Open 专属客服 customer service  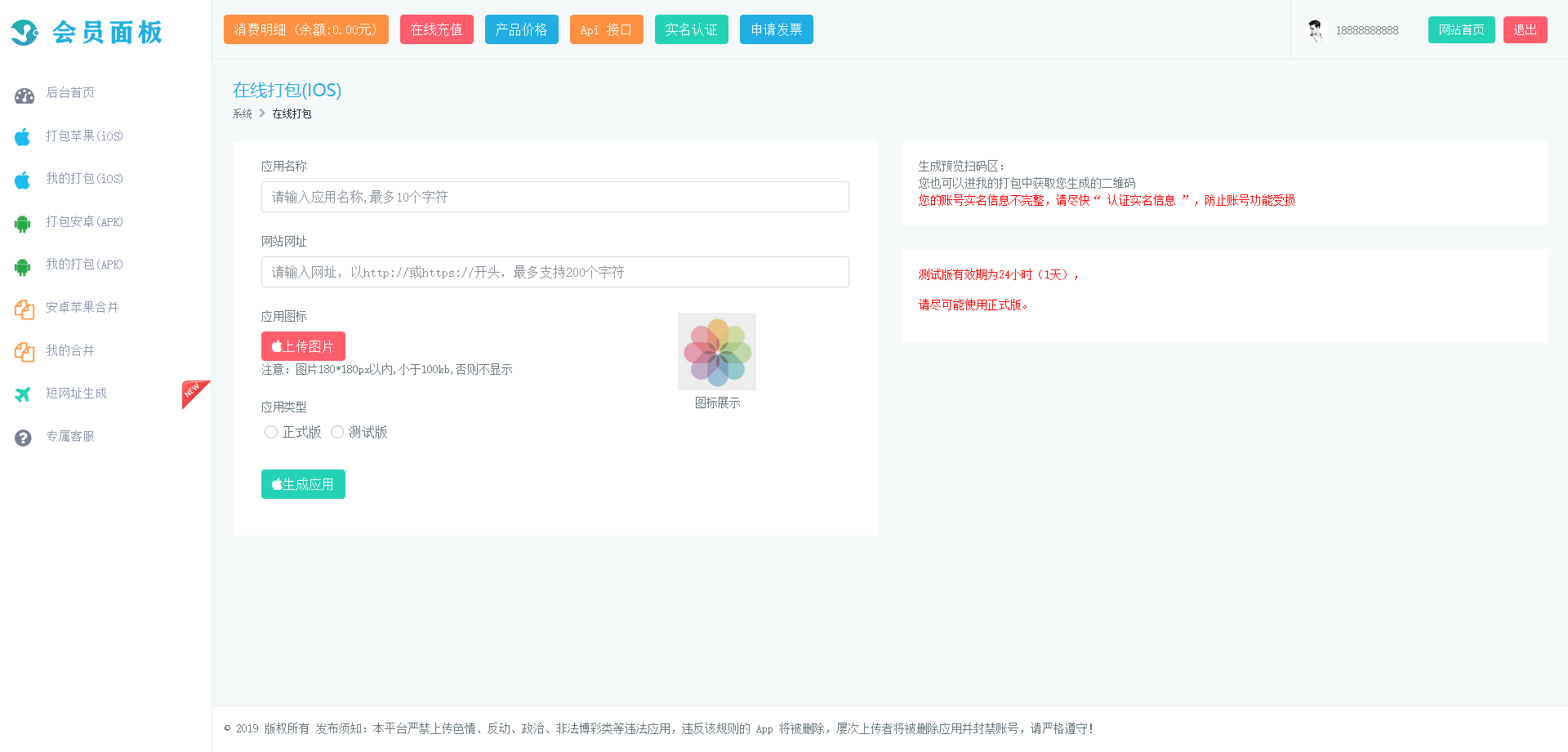(x=71, y=436)
